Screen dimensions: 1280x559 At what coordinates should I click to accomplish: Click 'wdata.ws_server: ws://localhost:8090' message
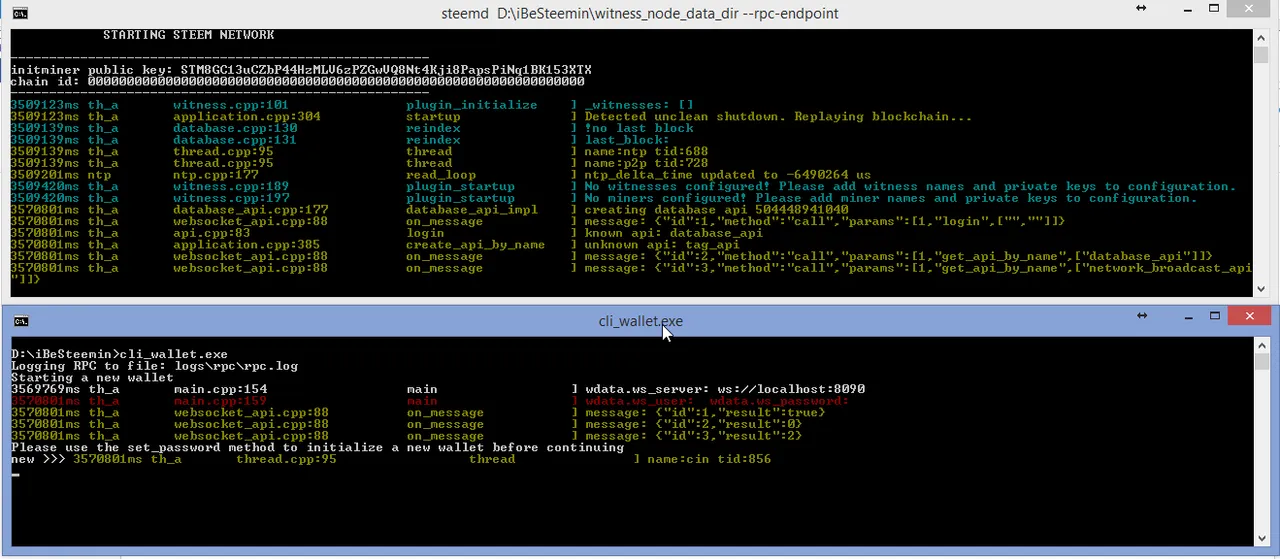click(725, 390)
